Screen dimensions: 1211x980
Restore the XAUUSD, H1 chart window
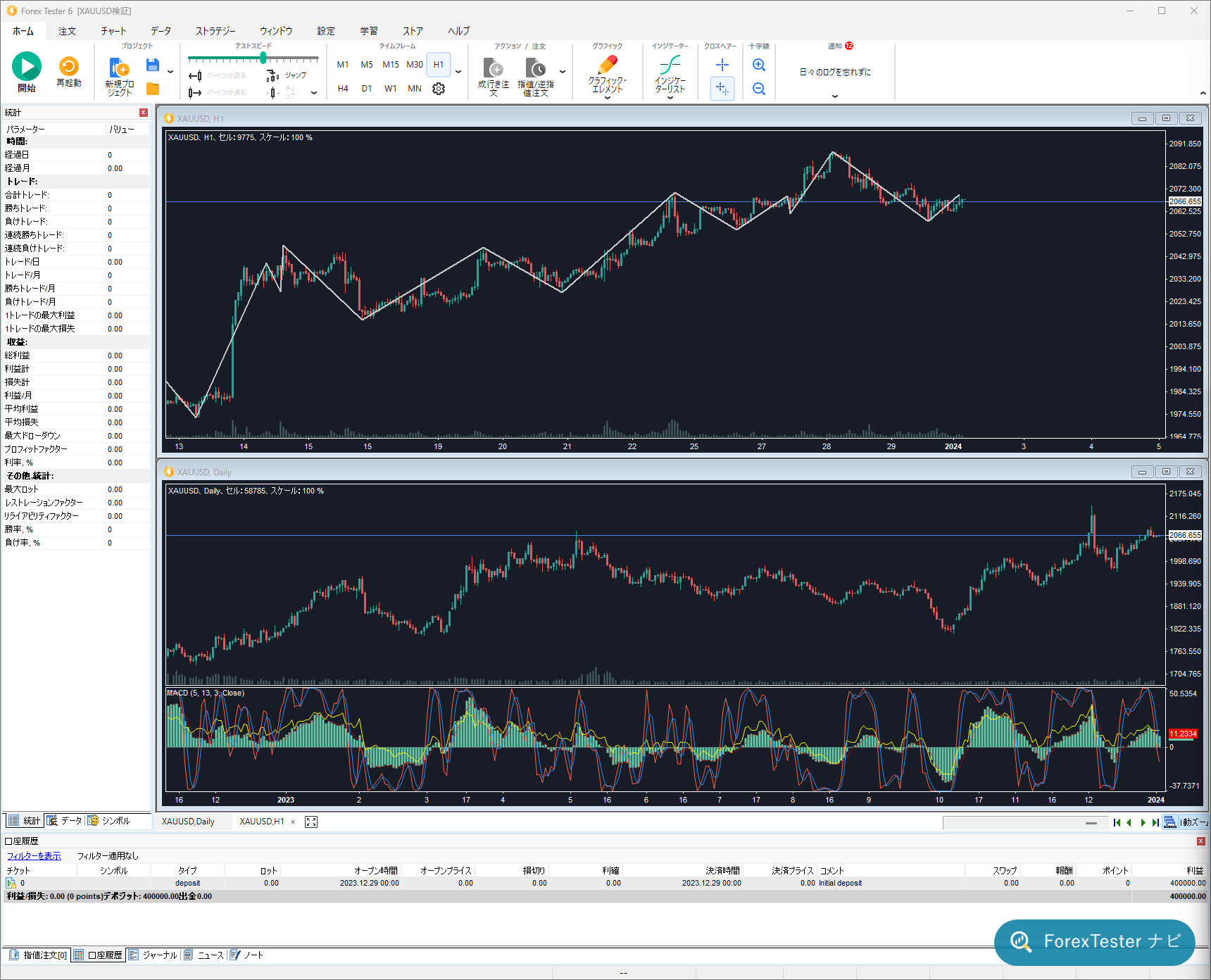tap(1166, 118)
